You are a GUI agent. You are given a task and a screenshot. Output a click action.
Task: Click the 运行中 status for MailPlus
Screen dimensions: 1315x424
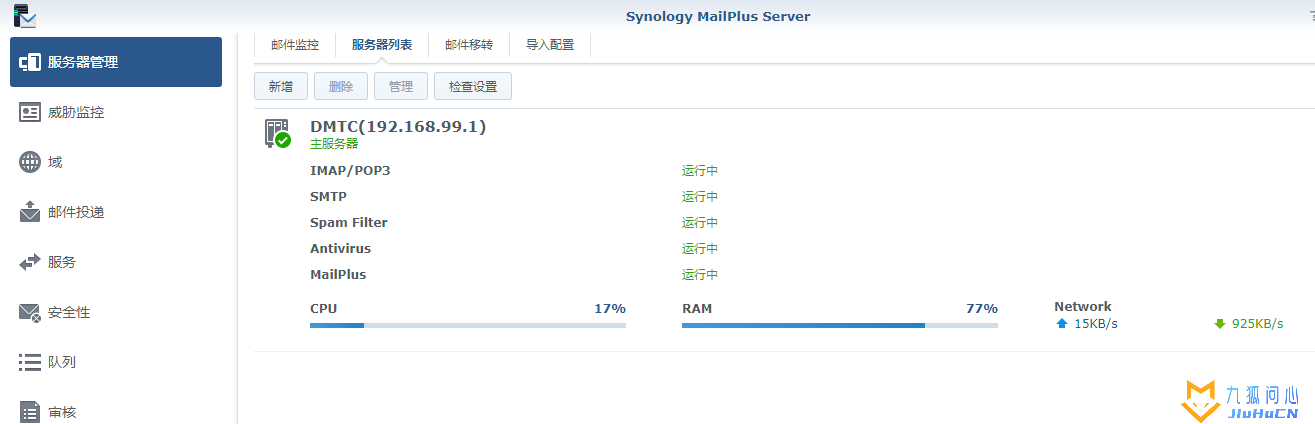pos(700,275)
